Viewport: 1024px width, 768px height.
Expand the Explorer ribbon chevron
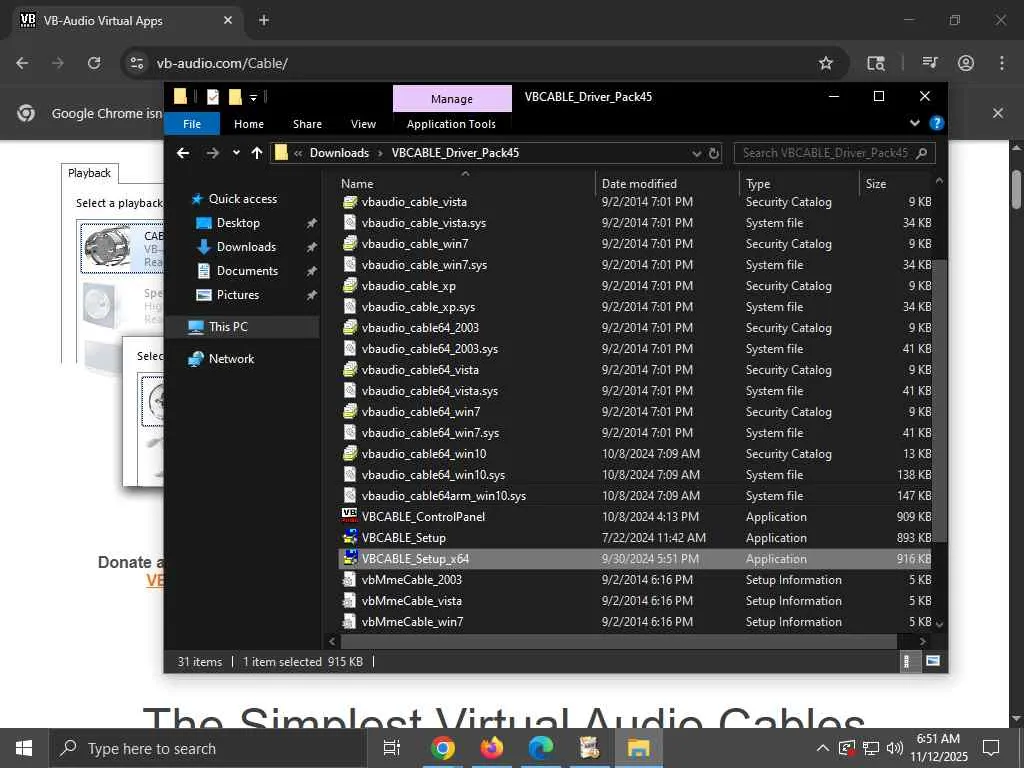(x=914, y=123)
